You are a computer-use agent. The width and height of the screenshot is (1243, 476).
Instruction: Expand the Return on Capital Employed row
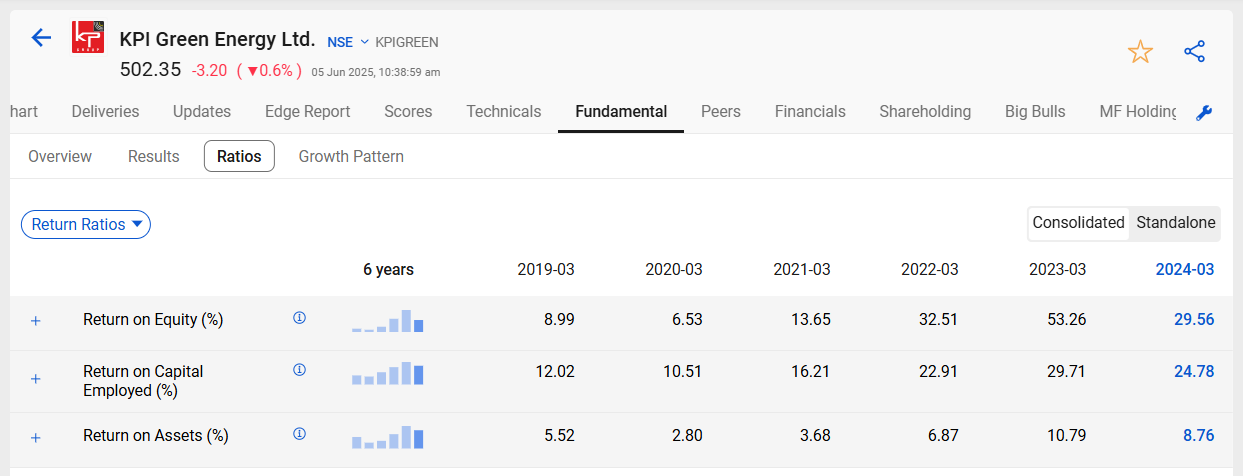coord(36,379)
